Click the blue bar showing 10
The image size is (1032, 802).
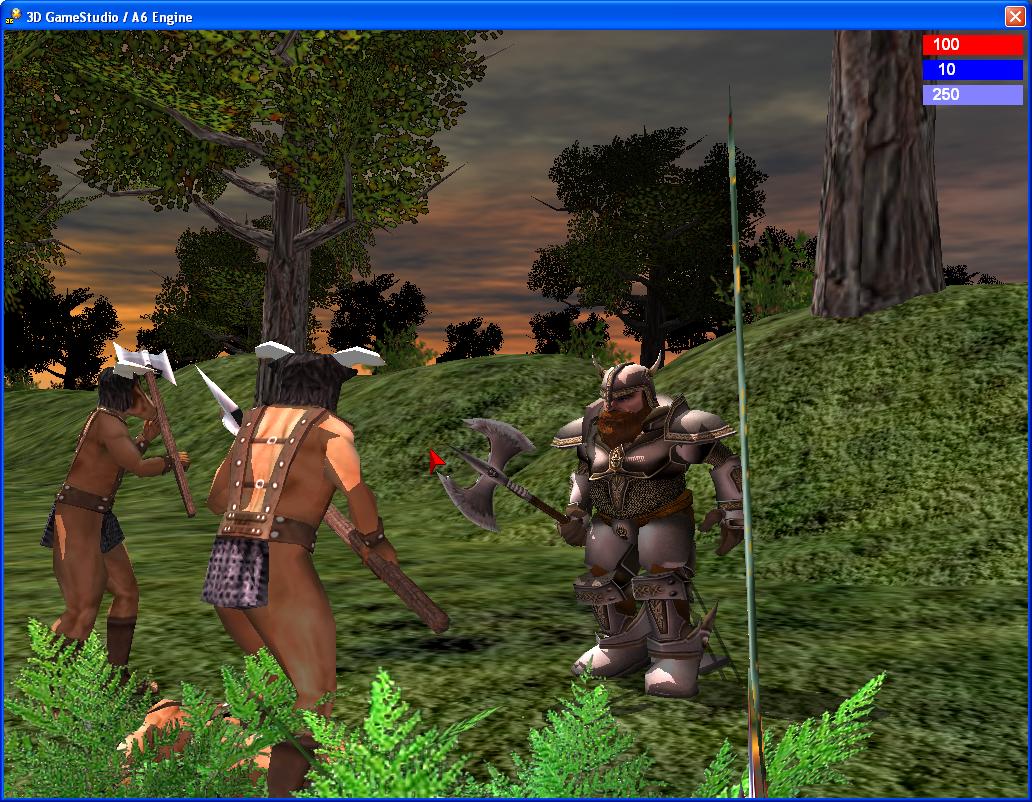[973, 69]
